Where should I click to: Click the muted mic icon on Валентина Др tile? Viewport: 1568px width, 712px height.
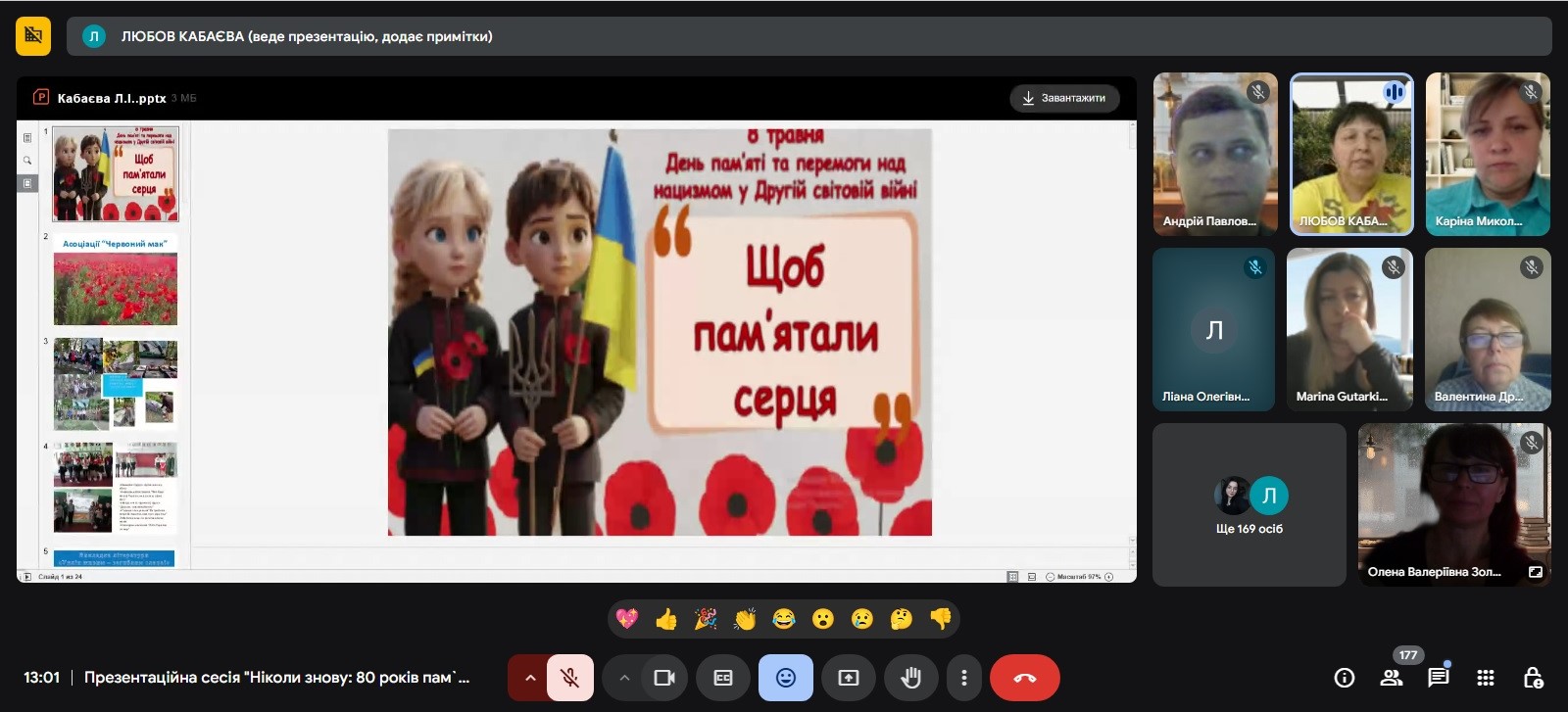coord(1532,267)
